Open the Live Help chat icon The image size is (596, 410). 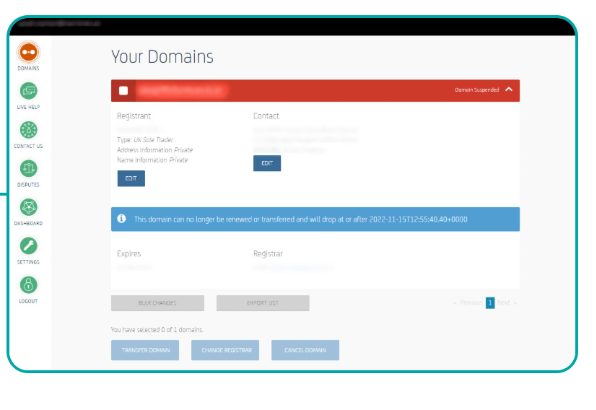[29, 91]
